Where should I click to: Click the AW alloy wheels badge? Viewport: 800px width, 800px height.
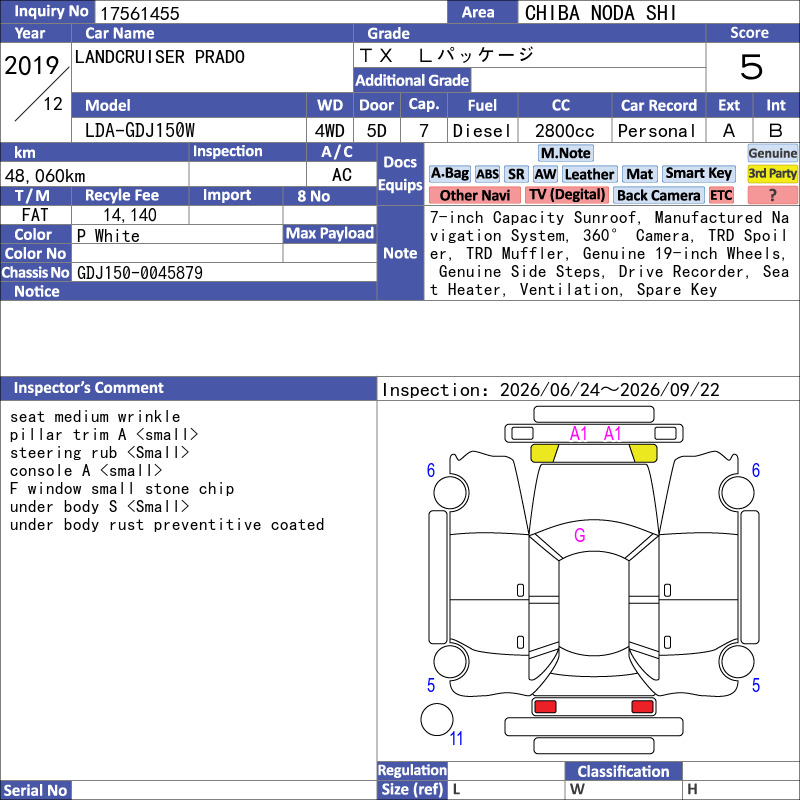[545, 174]
